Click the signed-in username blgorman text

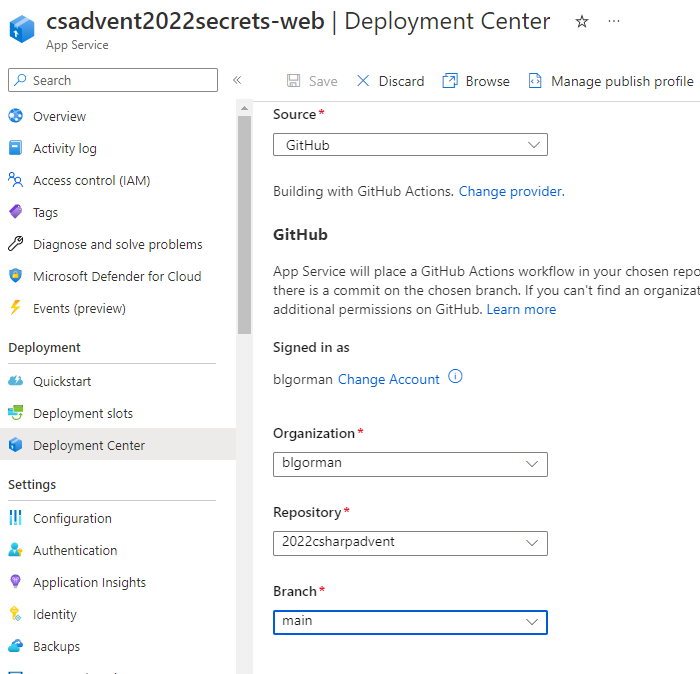[303, 379]
